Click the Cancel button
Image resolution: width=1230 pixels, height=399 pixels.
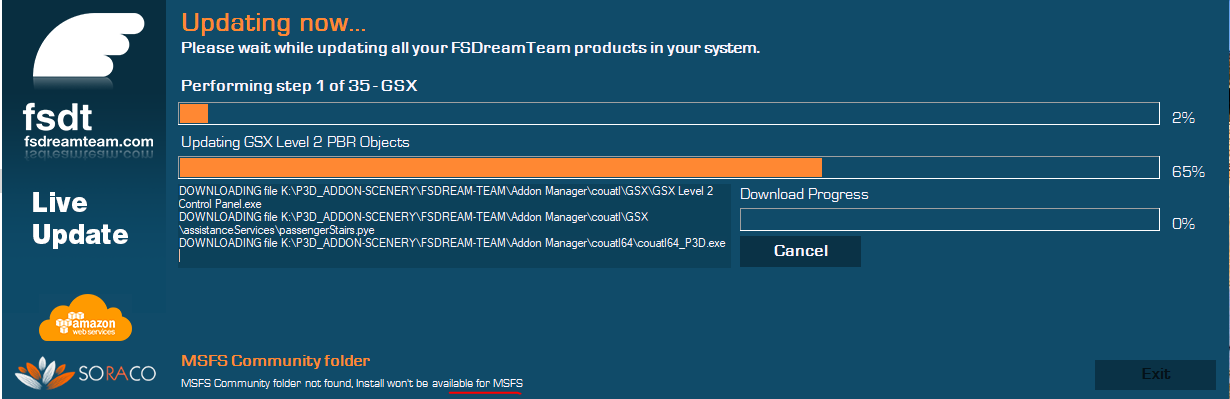[800, 251]
